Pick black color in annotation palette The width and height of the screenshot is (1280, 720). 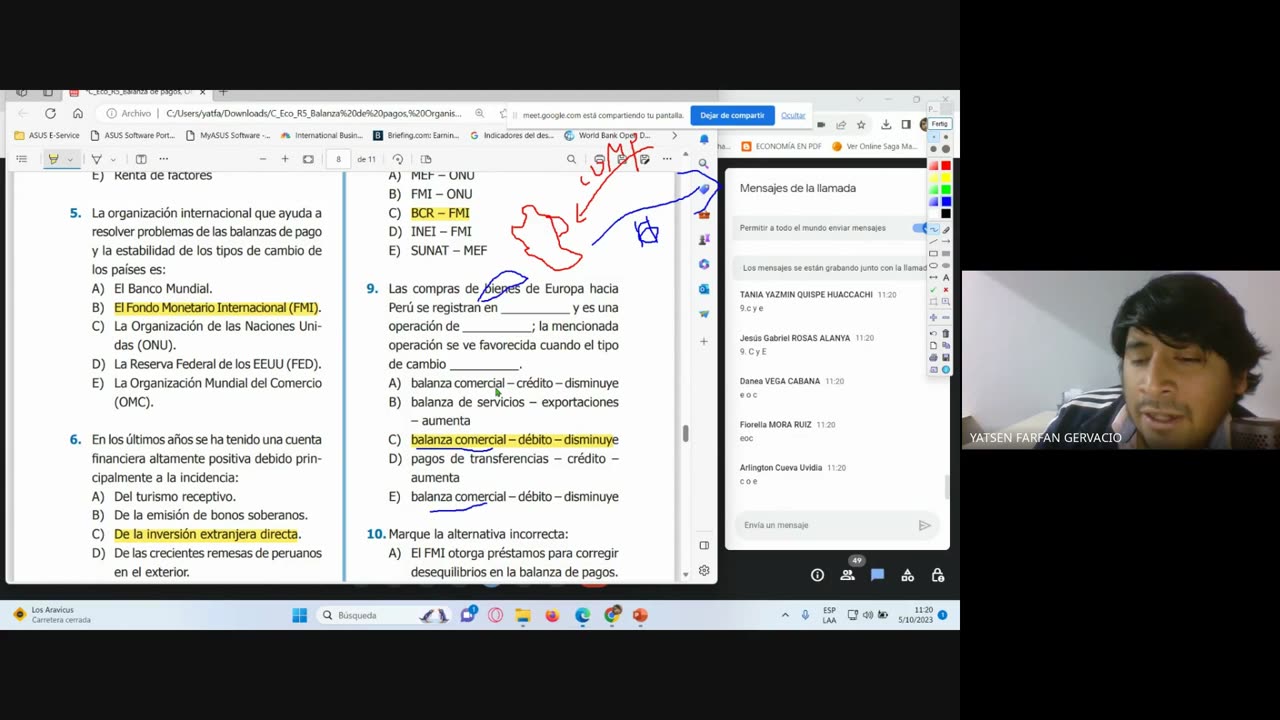point(946,214)
